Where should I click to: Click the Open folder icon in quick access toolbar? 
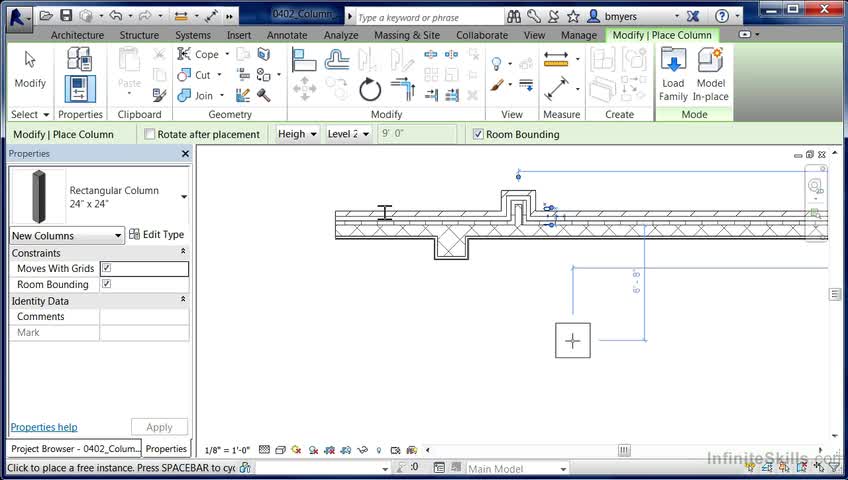click(46, 16)
